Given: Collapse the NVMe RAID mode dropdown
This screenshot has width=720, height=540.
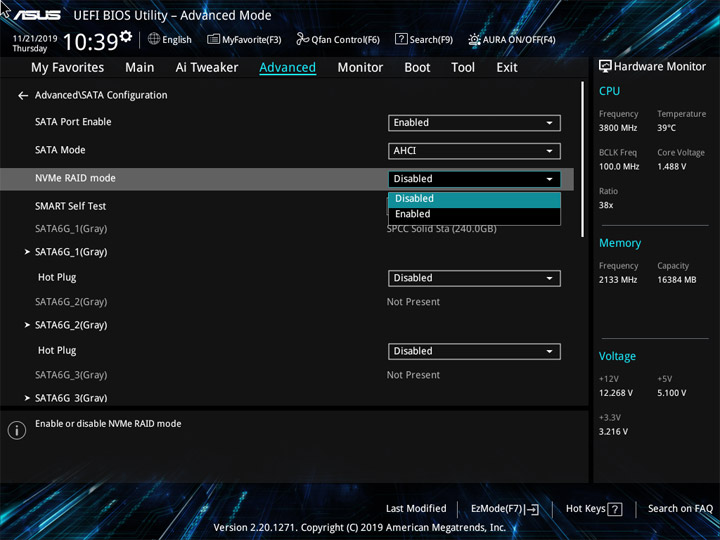Looking at the screenshot, I should click(x=474, y=179).
